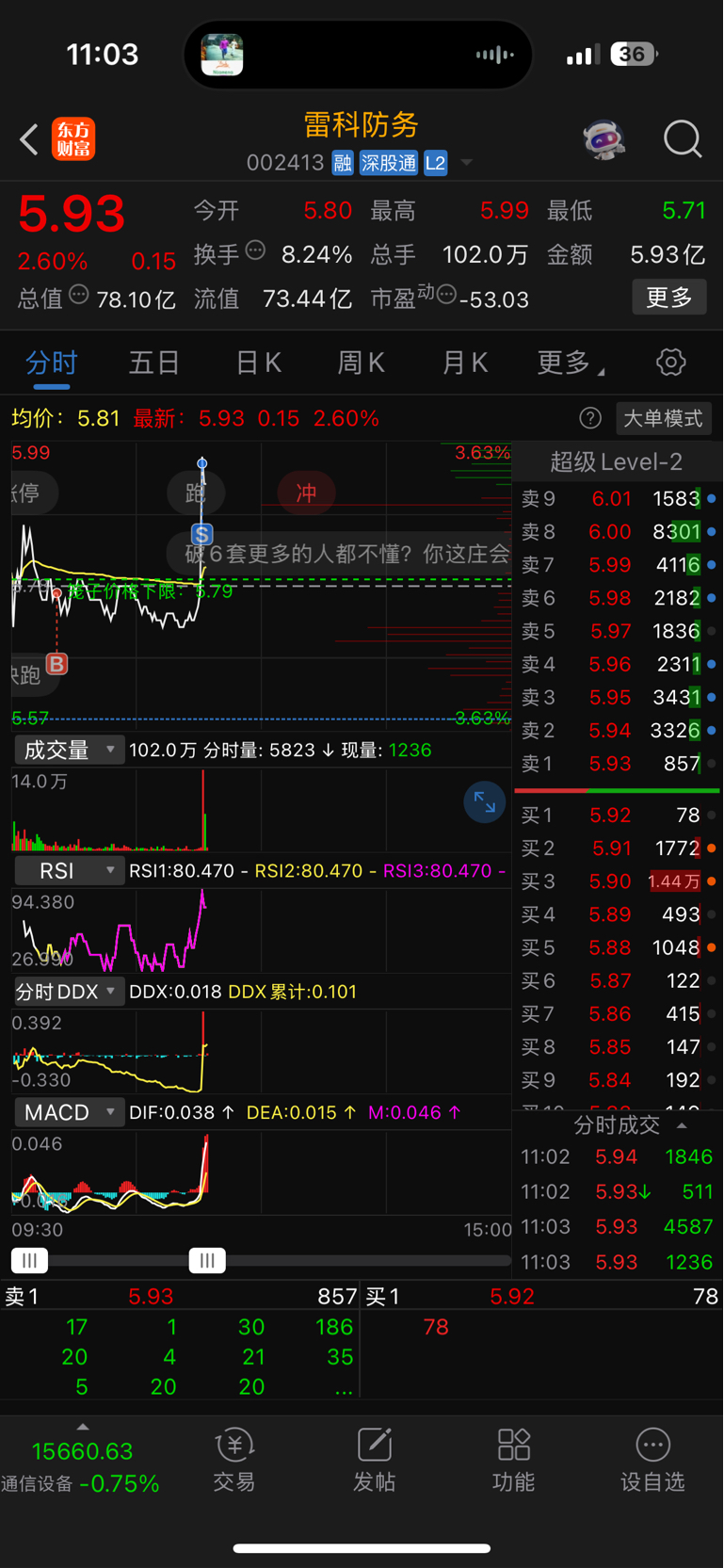This screenshot has width=724, height=1568.
Task: Expand chart with fullscreen arrows icon
Action: click(485, 802)
